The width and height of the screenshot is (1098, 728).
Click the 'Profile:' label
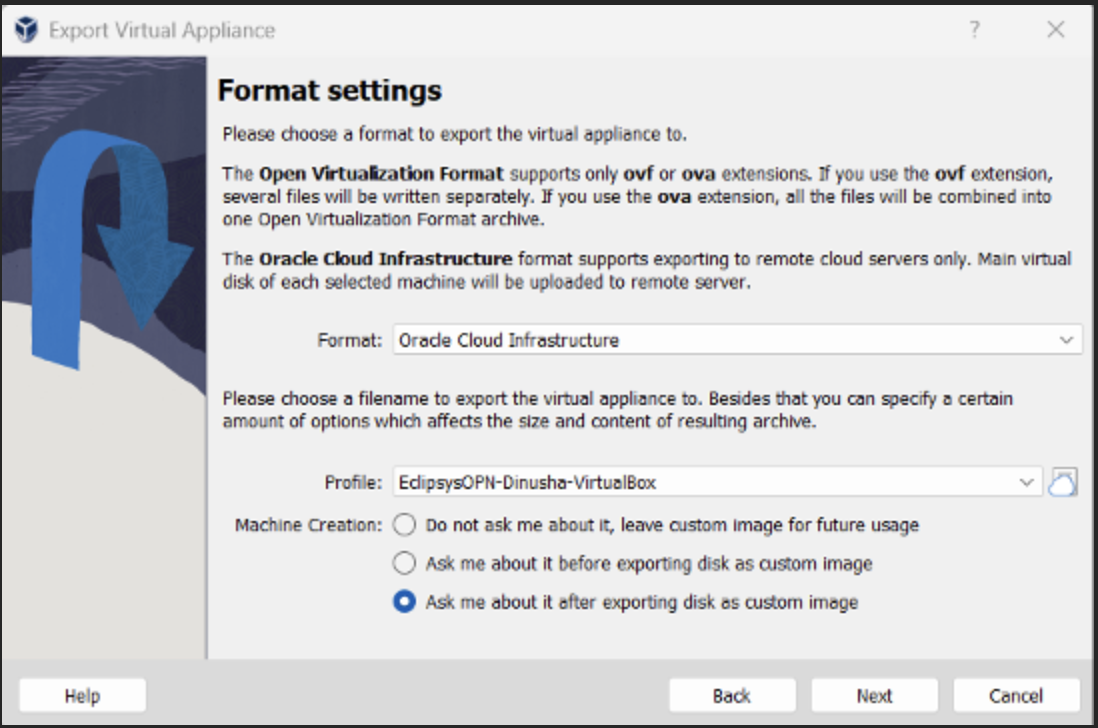pos(353,482)
